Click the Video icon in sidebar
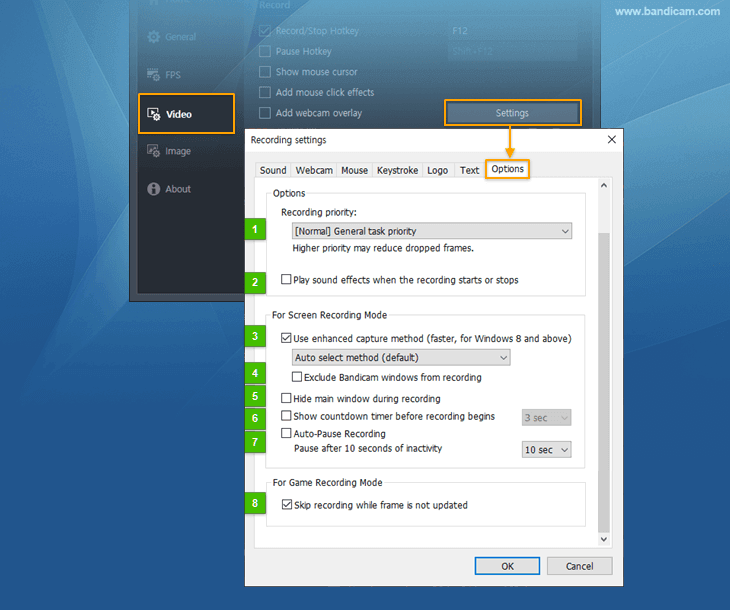 point(154,114)
